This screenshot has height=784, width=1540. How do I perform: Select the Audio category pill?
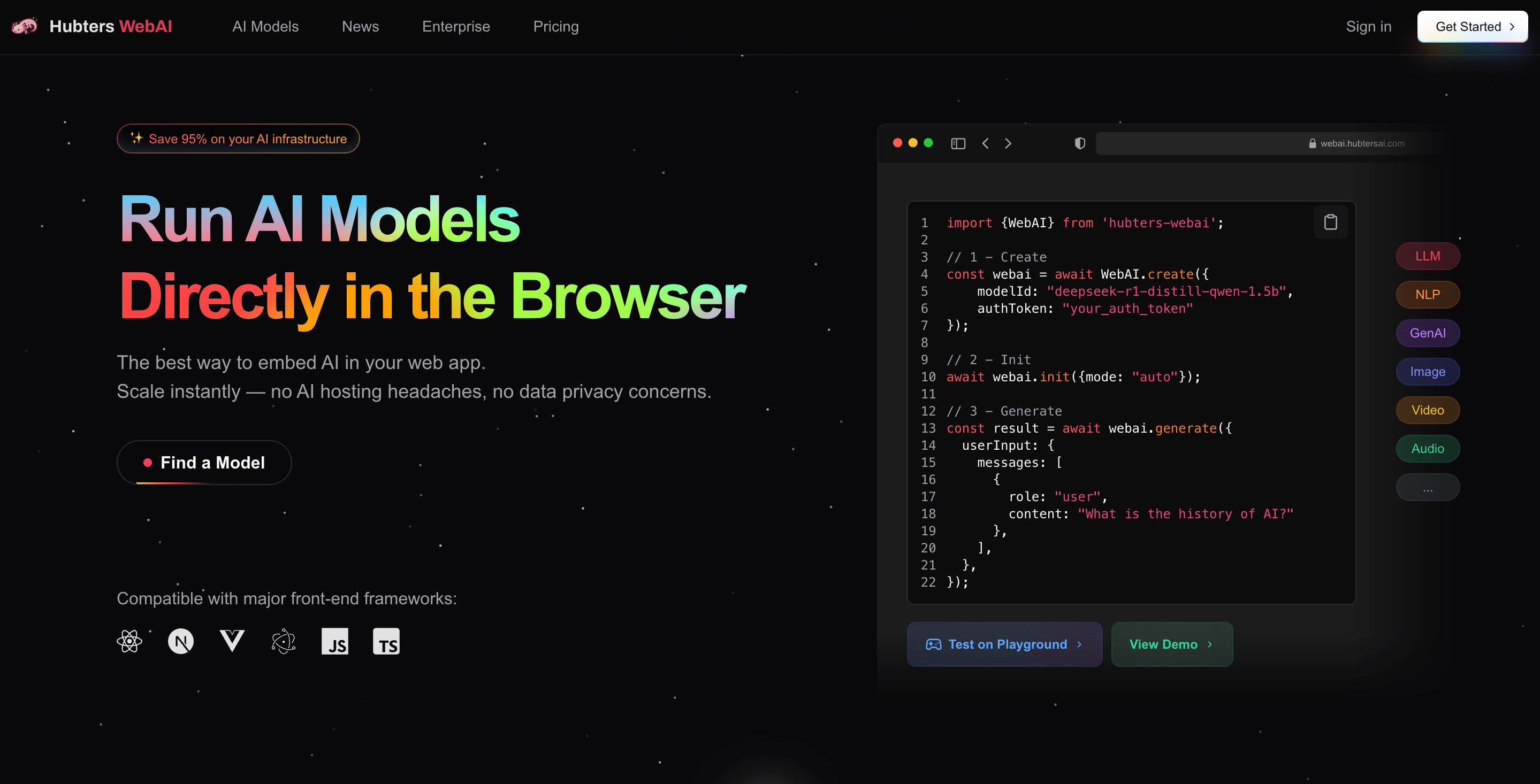[x=1427, y=449]
